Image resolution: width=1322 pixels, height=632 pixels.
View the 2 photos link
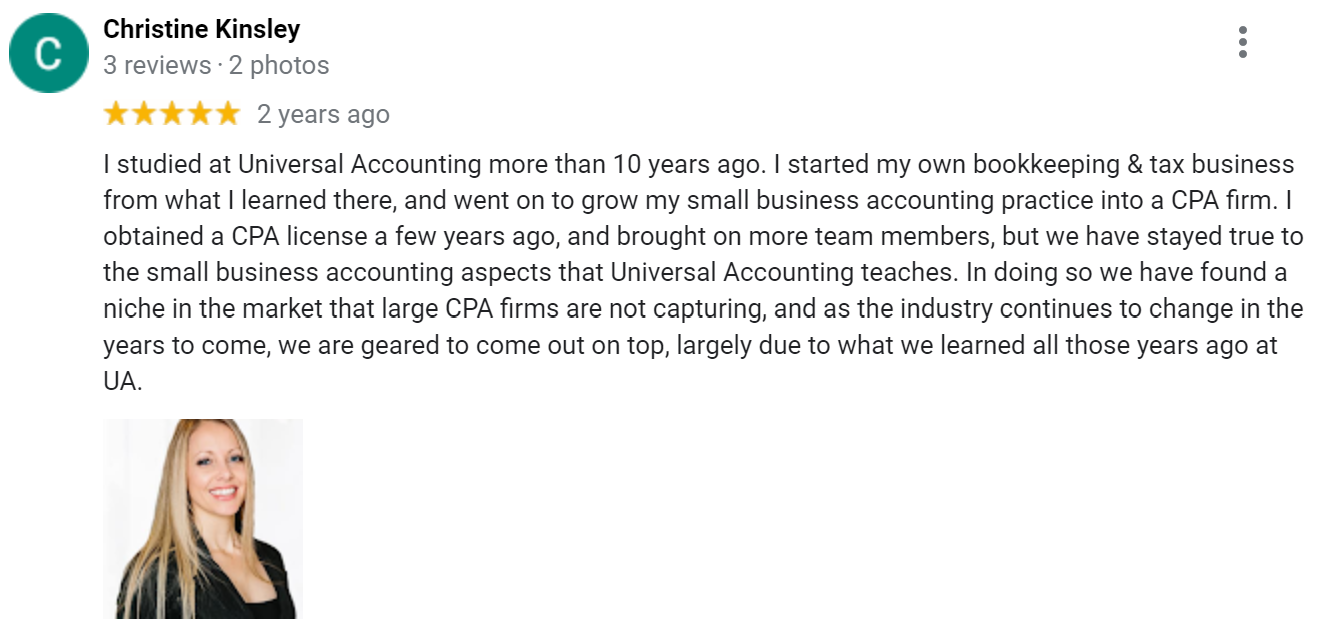281,65
